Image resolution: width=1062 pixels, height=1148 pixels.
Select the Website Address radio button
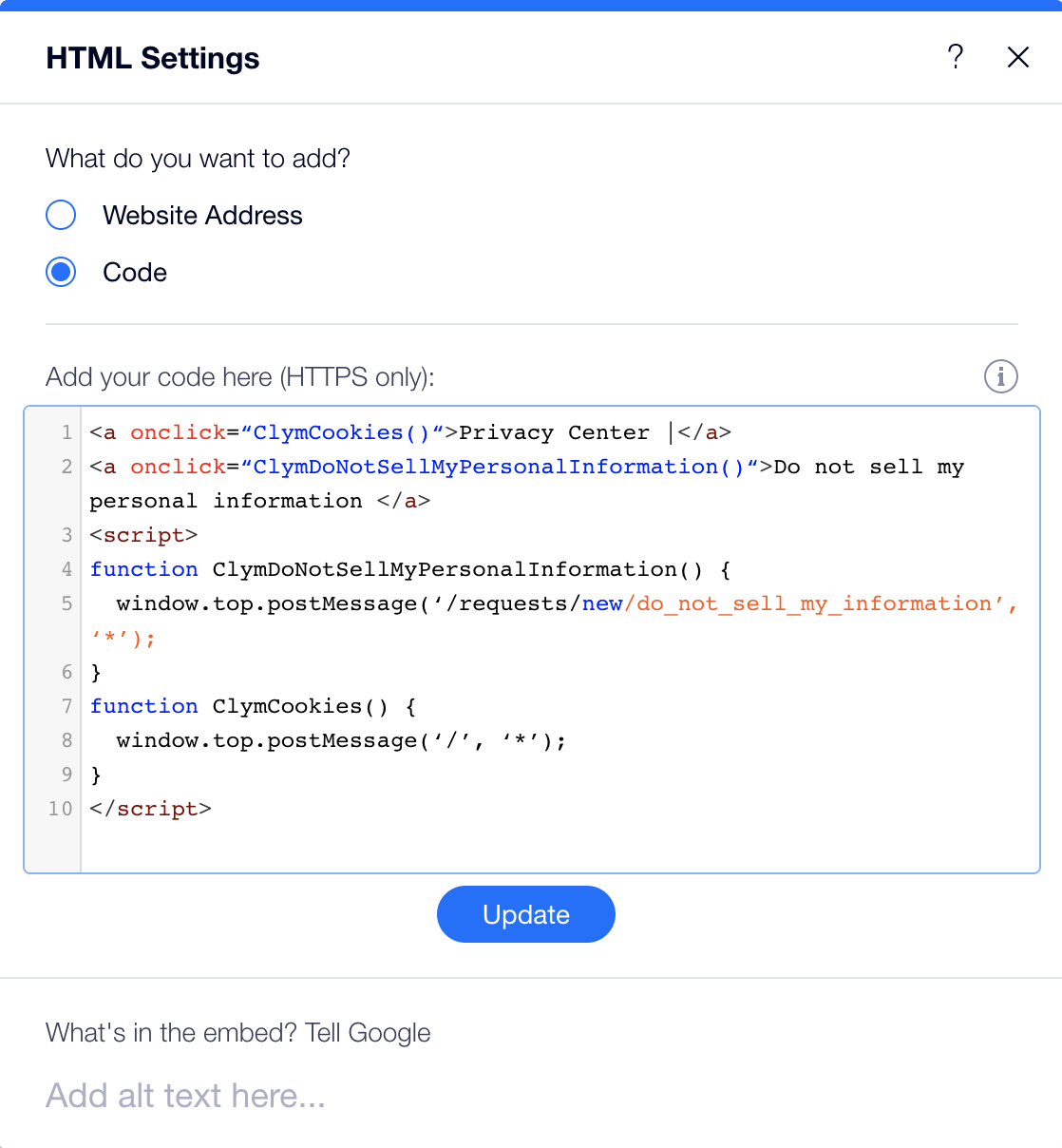(61, 215)
